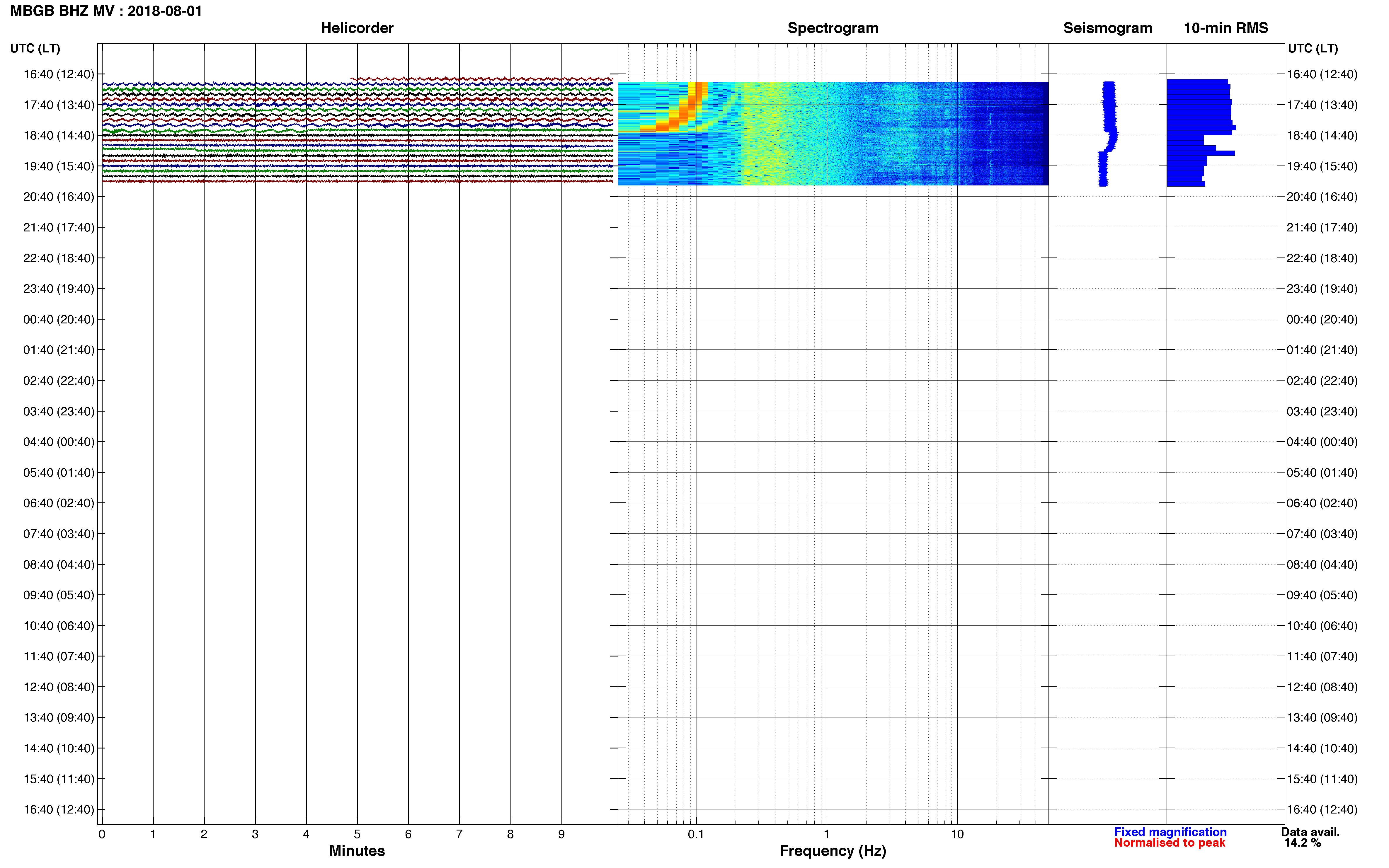This screenshot has width=1389, height=868.
Task: Select the Helicorder panel title
Action: 357,28
